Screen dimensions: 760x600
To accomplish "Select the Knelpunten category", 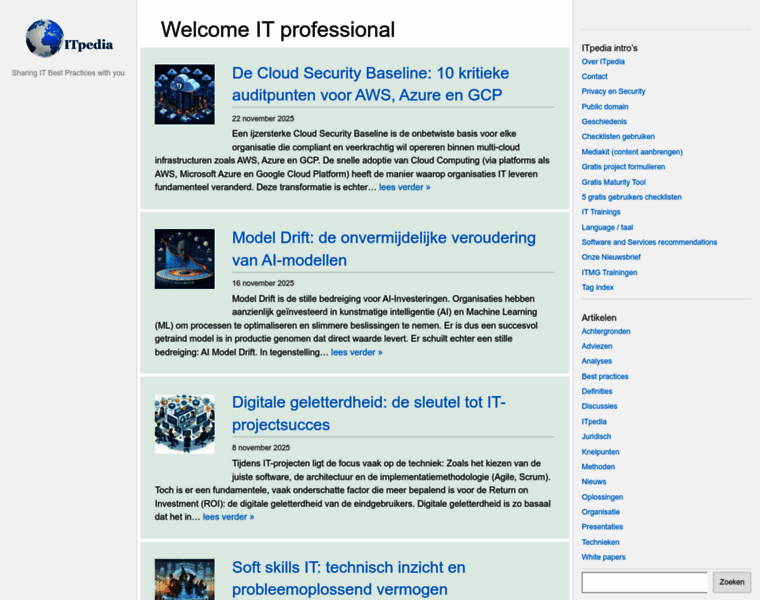I will (601, 452).
